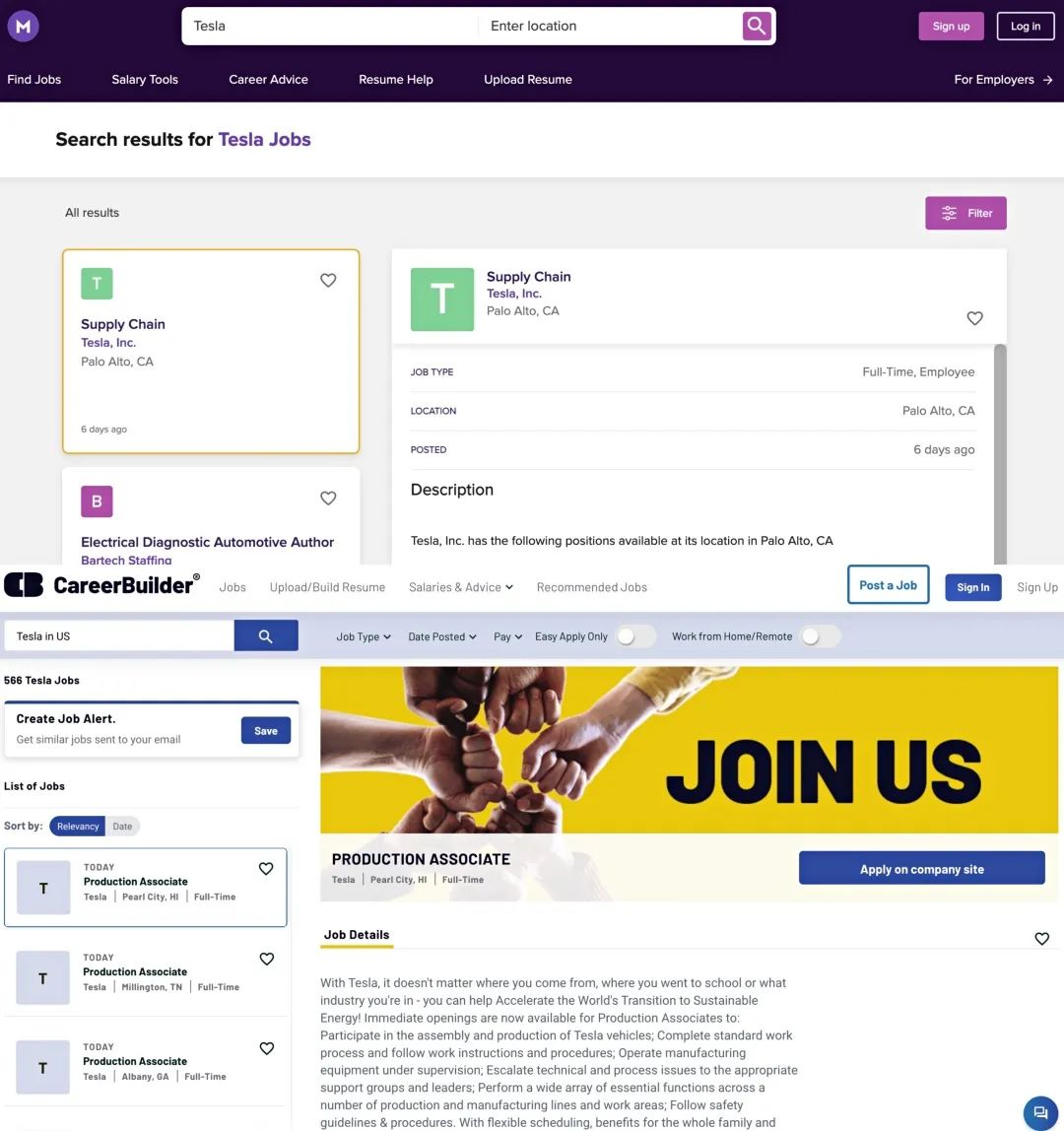The image size is (1064, 1131).
Task: Open Upload Resume in Monster nav
Action: [x=528, y=80]
